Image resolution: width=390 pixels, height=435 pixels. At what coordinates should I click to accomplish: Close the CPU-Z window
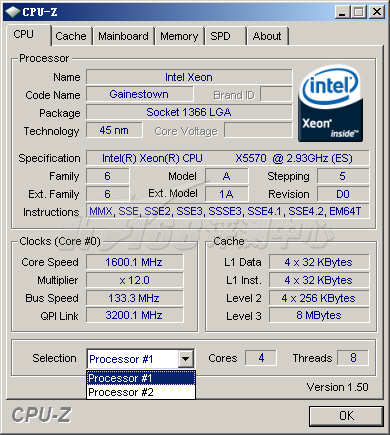(x=377, y=12)
